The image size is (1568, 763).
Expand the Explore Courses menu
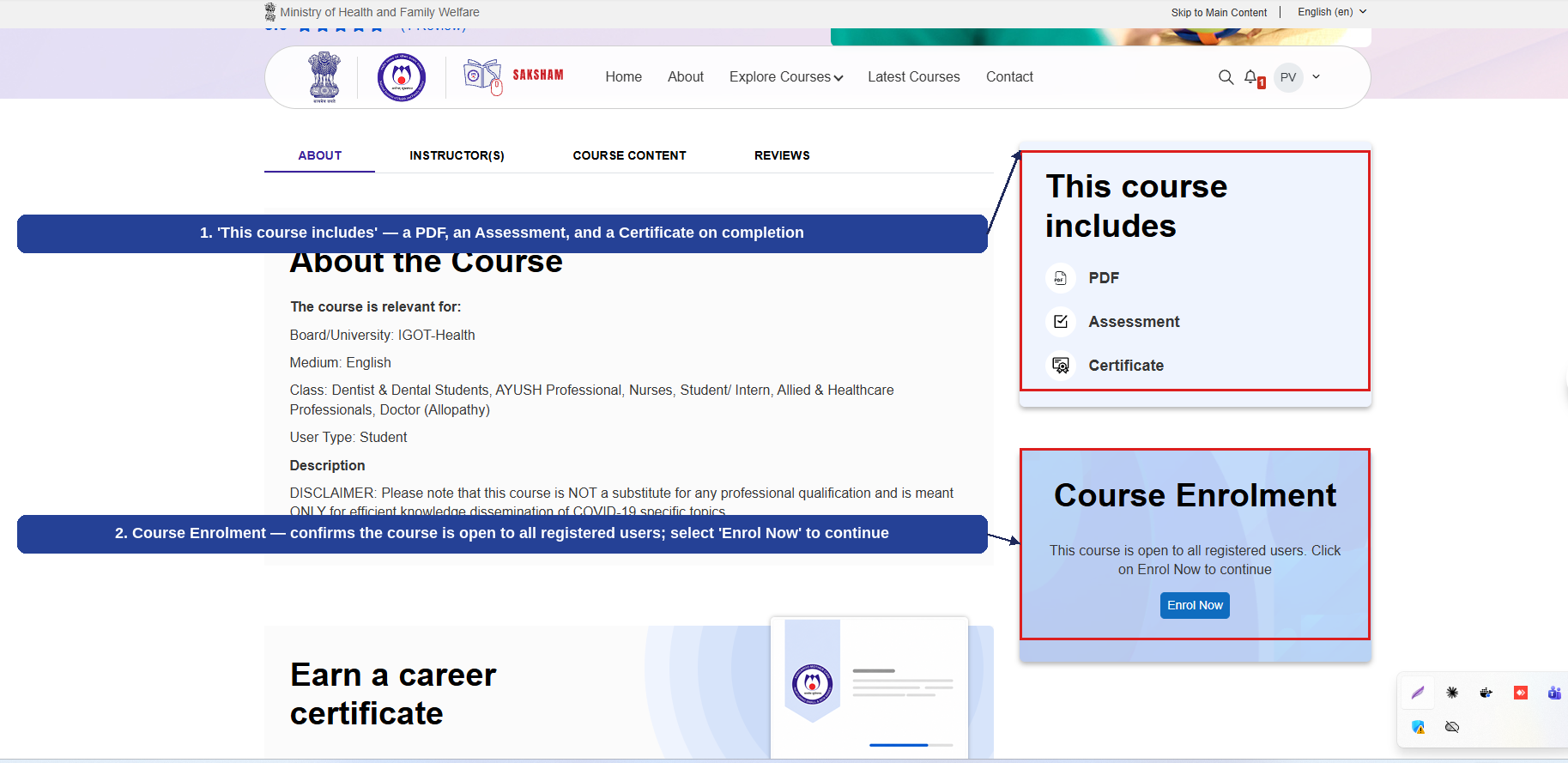786,77
